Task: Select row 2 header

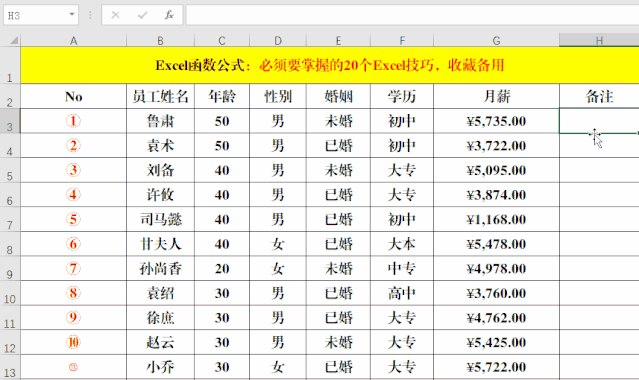Action: pos(10,96)
